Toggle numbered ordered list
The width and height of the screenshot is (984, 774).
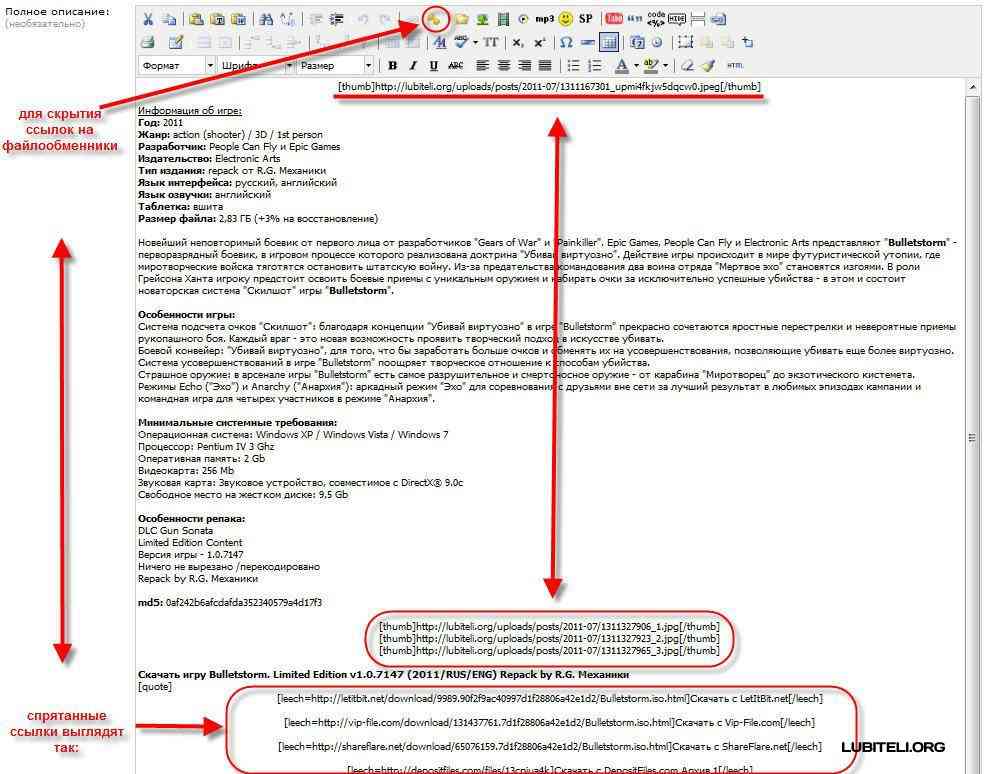click(594, 65)
